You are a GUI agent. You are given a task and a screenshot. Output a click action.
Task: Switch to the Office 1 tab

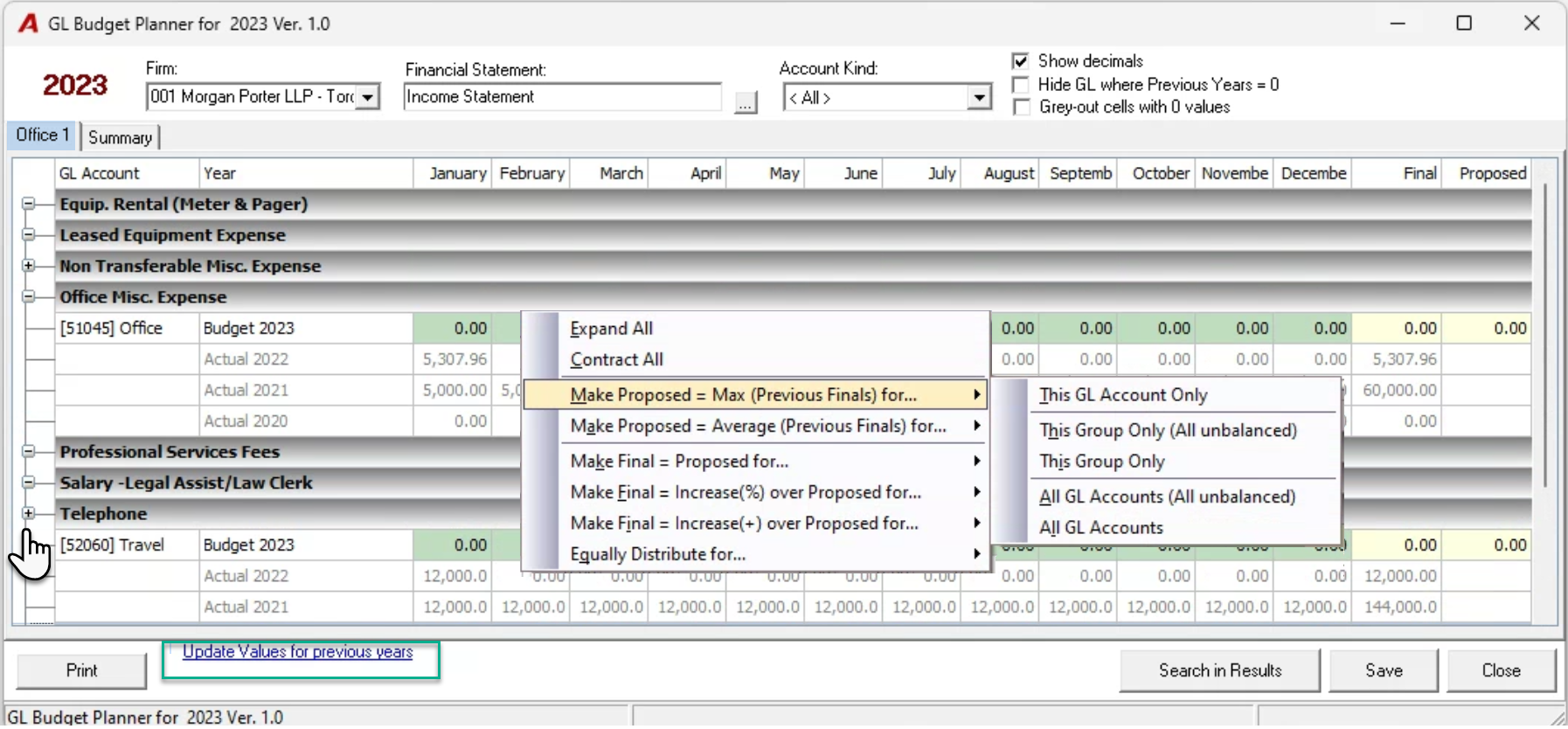point(42,135)
